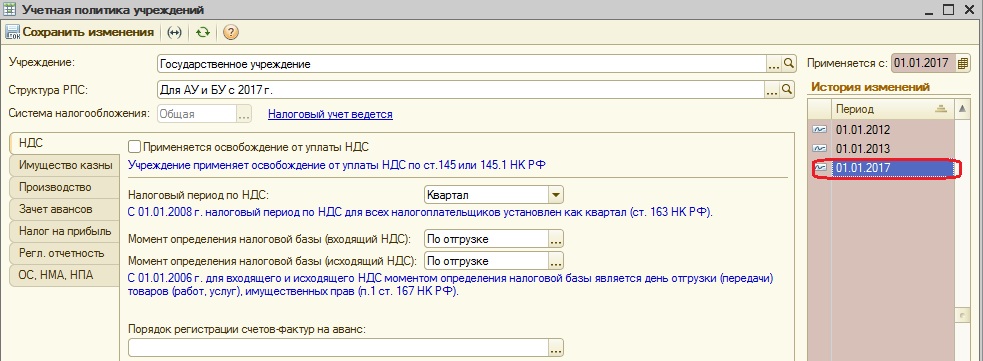Go to the ОС, НМА, НПА tab
983x361 pixels.
[64, 275]
